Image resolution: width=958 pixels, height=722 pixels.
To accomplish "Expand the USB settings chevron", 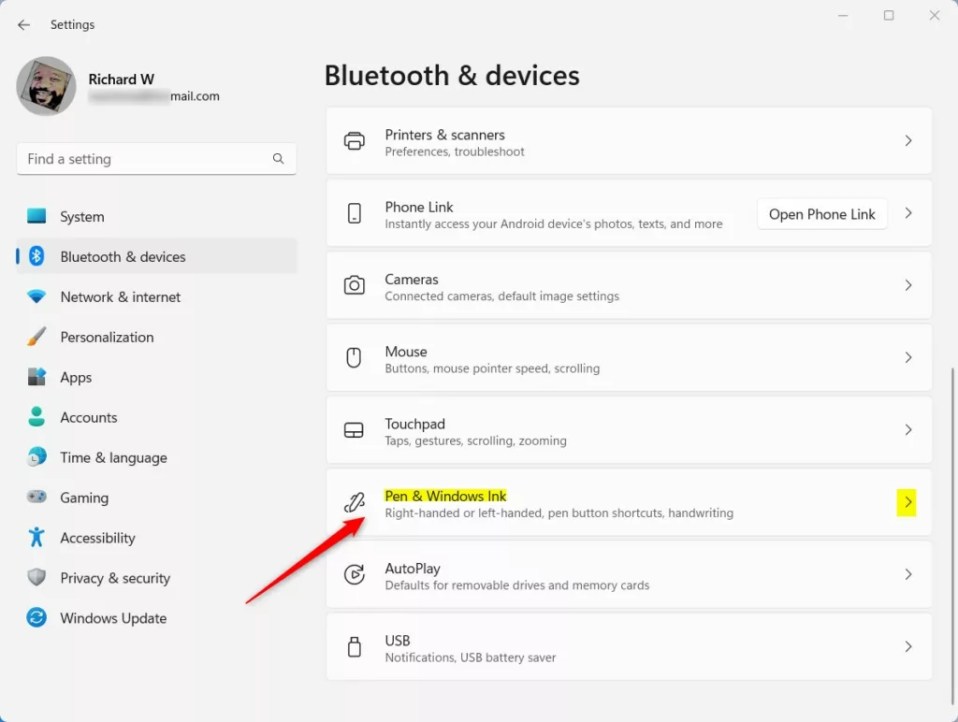I will [x=908, y=647].
